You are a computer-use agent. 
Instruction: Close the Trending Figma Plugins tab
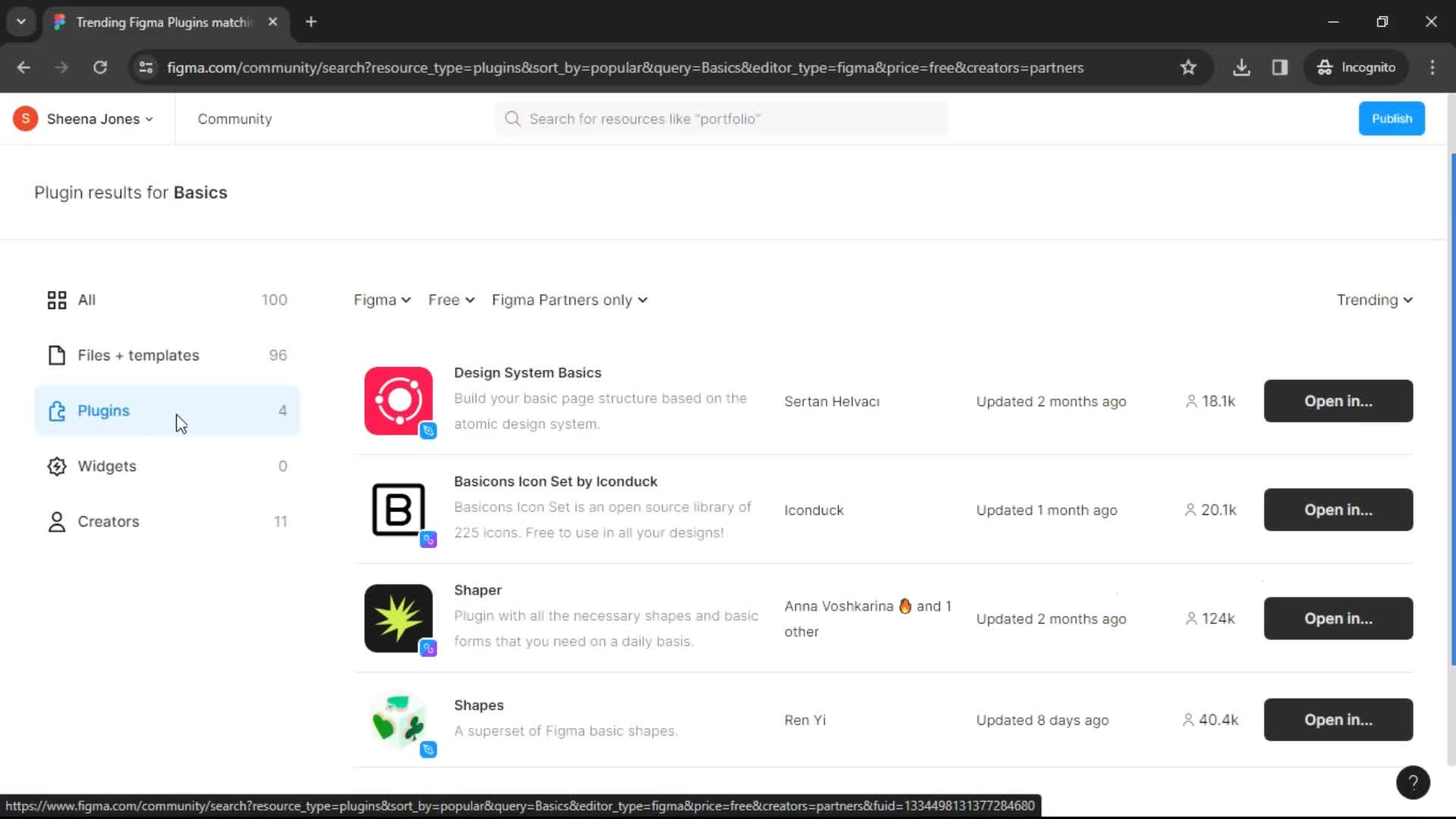(x=273, y=22)
